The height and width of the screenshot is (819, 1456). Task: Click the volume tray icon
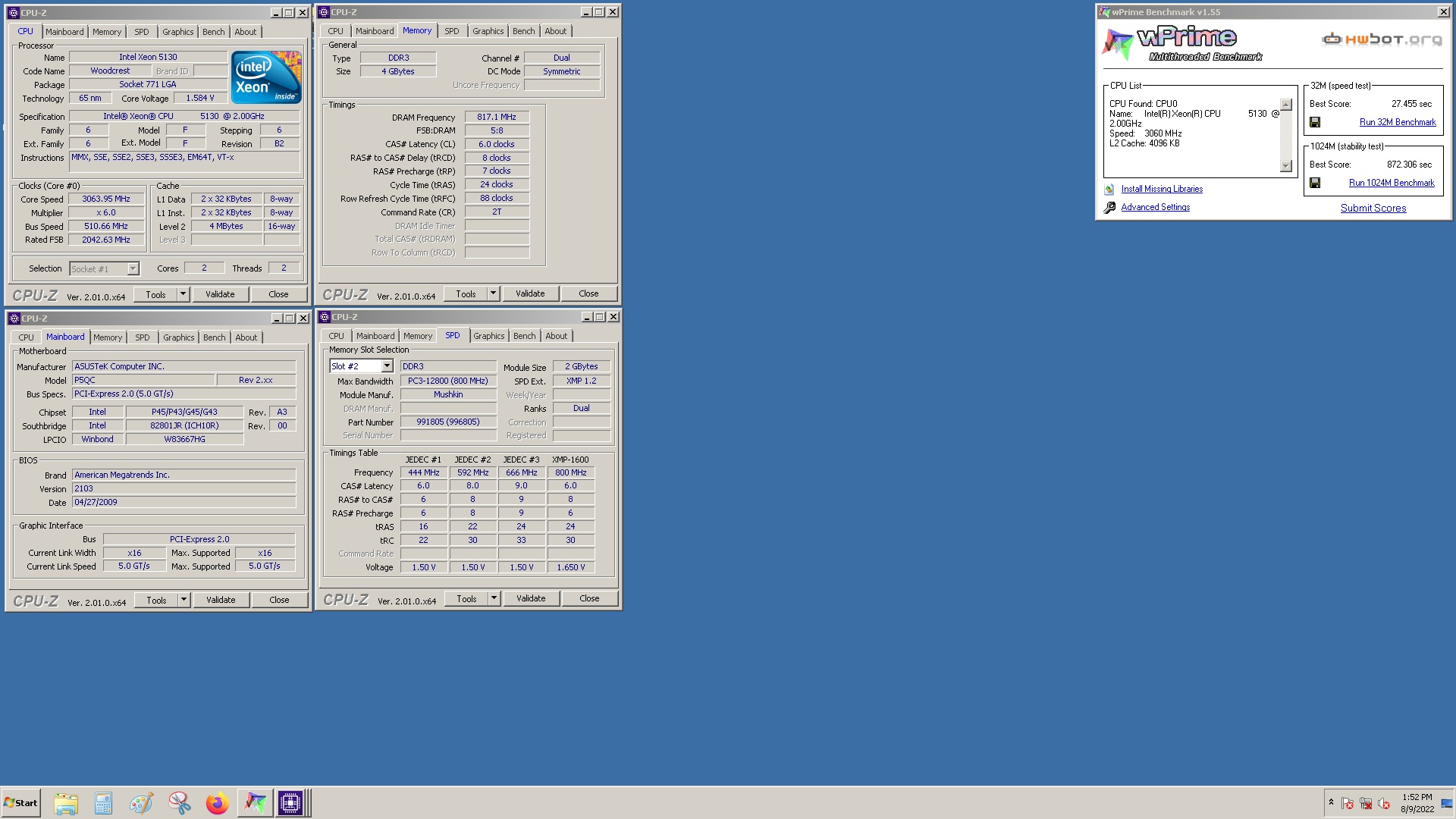click(x=1384, y=803)
